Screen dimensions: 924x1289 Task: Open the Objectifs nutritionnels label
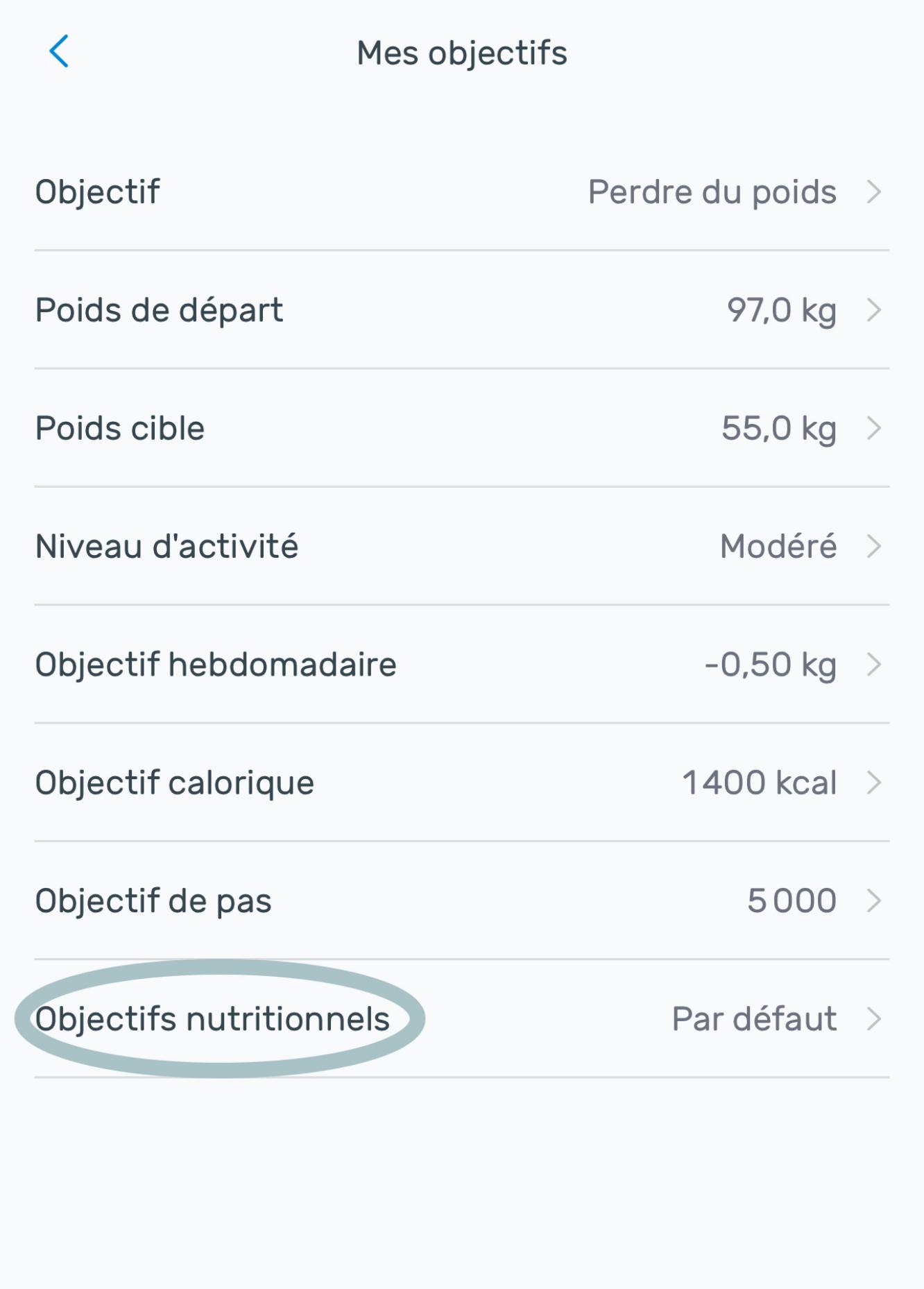212,1019
